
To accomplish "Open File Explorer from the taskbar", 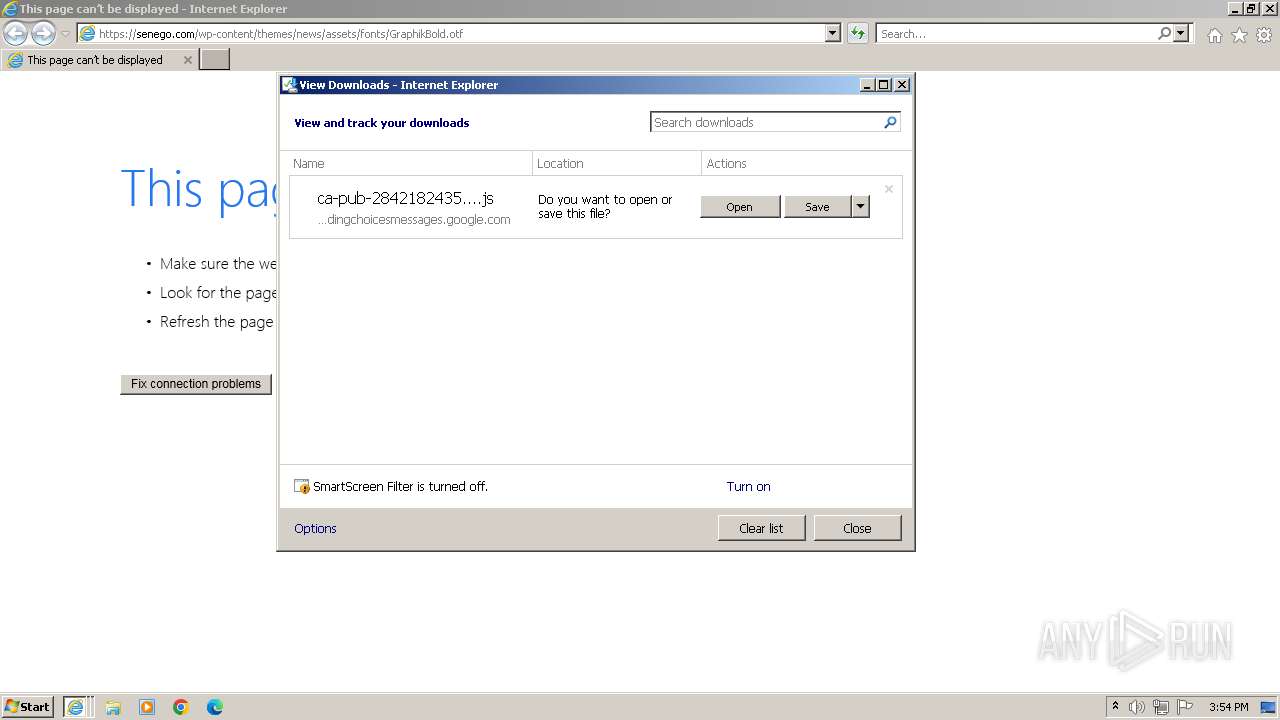I will pos(113,707).
